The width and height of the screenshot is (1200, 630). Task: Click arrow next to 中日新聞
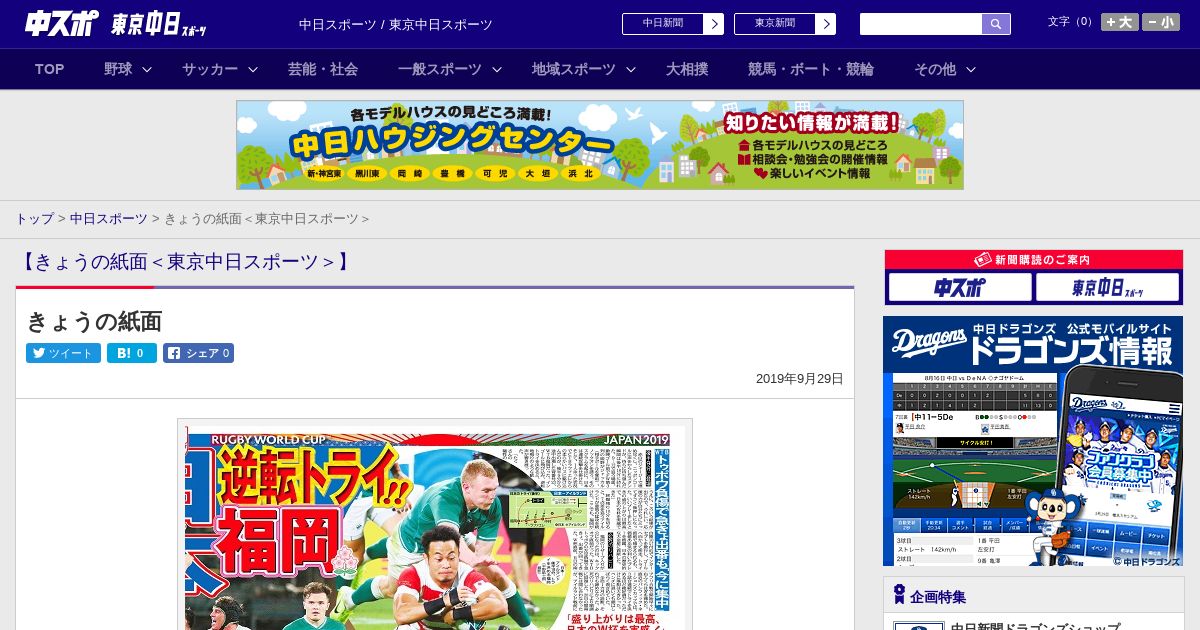[714, 24]
